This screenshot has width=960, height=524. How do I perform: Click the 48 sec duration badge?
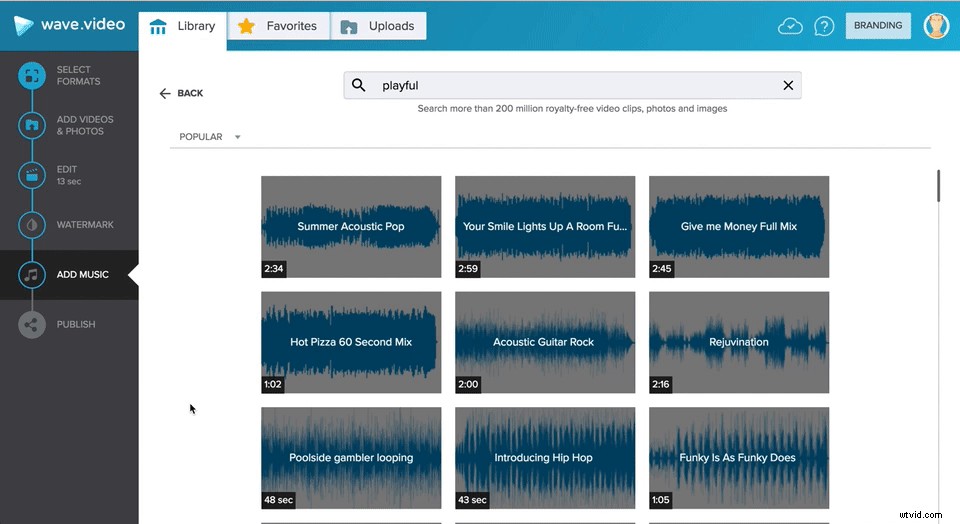(279, 500)
